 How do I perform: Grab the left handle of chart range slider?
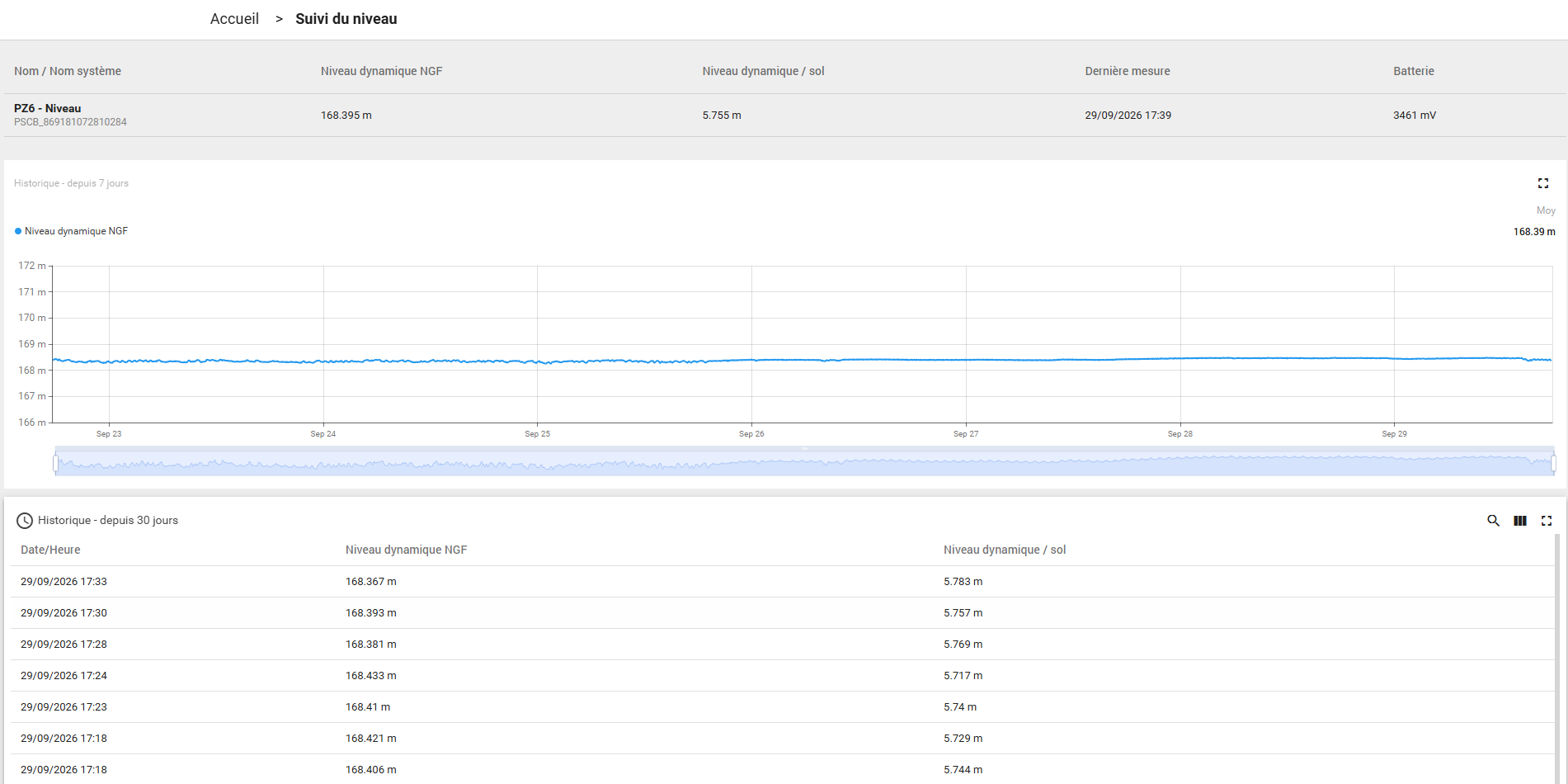[56, 463]
